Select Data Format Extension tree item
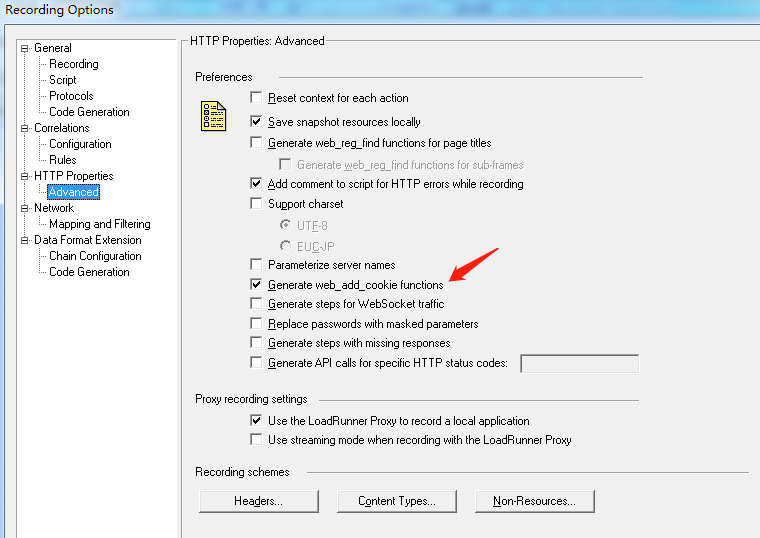This screenshot has height=538, width=760. coord(88,240)
